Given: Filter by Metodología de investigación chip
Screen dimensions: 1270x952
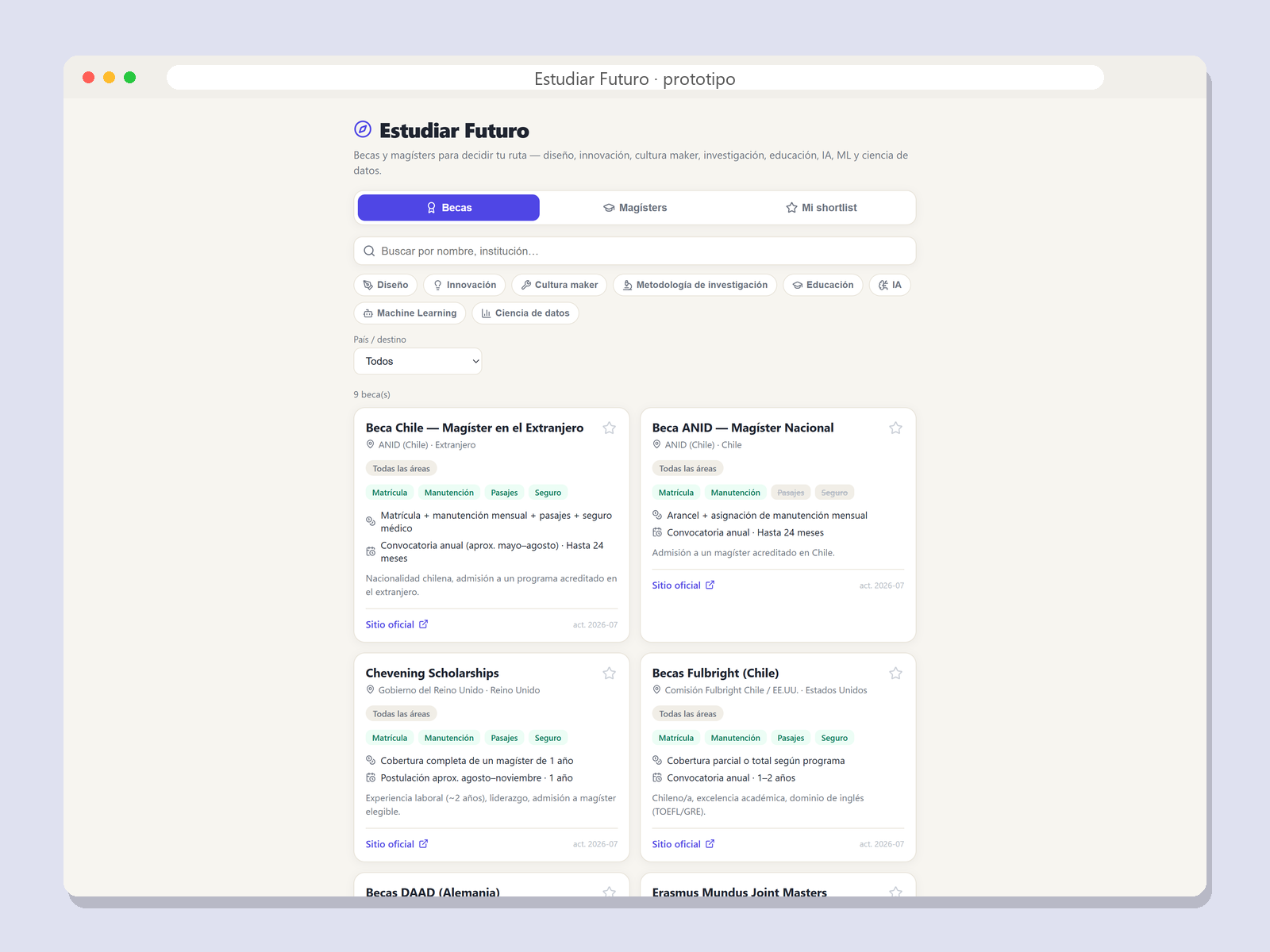Looking at the screenshot, I should (x=695, y=285).
